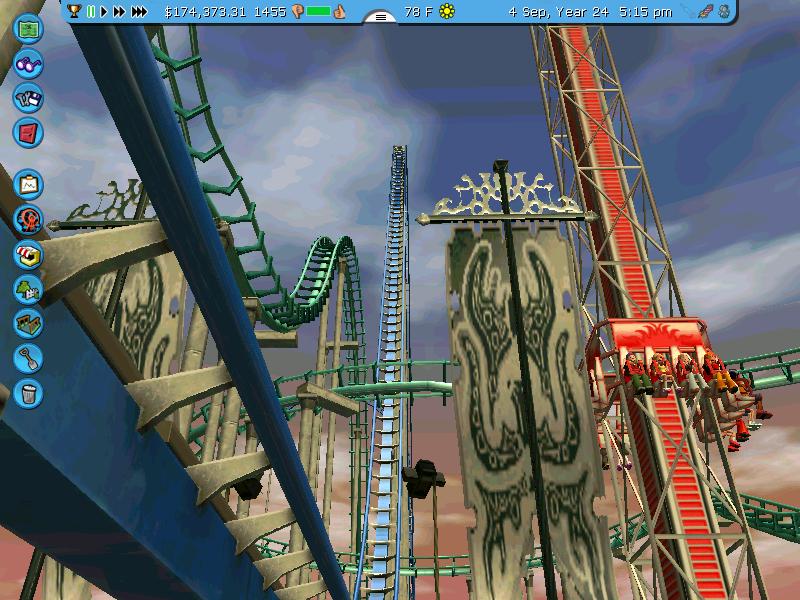Click the thumbs-up rating icon
The height and width of the screenshot is (600, 800).
(339, 12)
